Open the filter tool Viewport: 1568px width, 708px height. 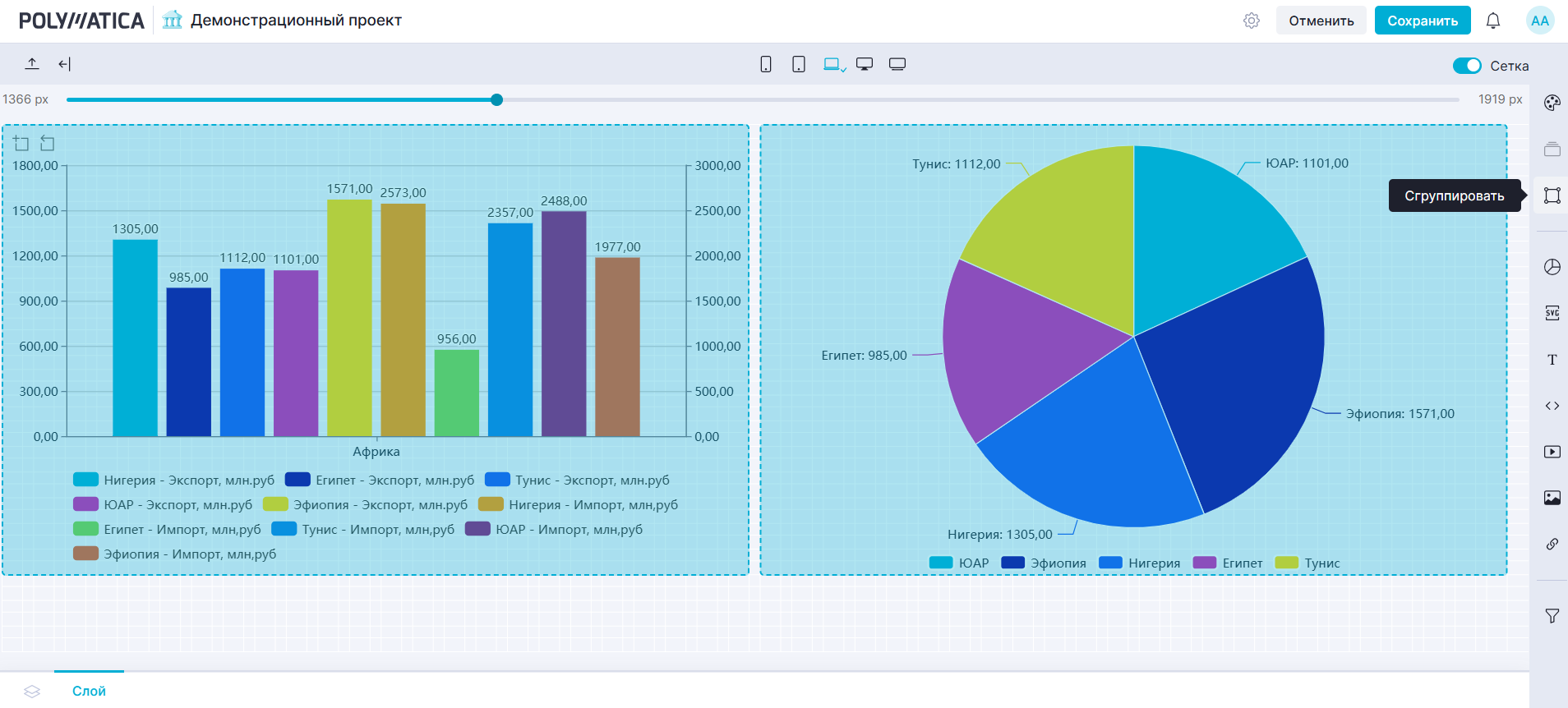(x=1552, y=616)
